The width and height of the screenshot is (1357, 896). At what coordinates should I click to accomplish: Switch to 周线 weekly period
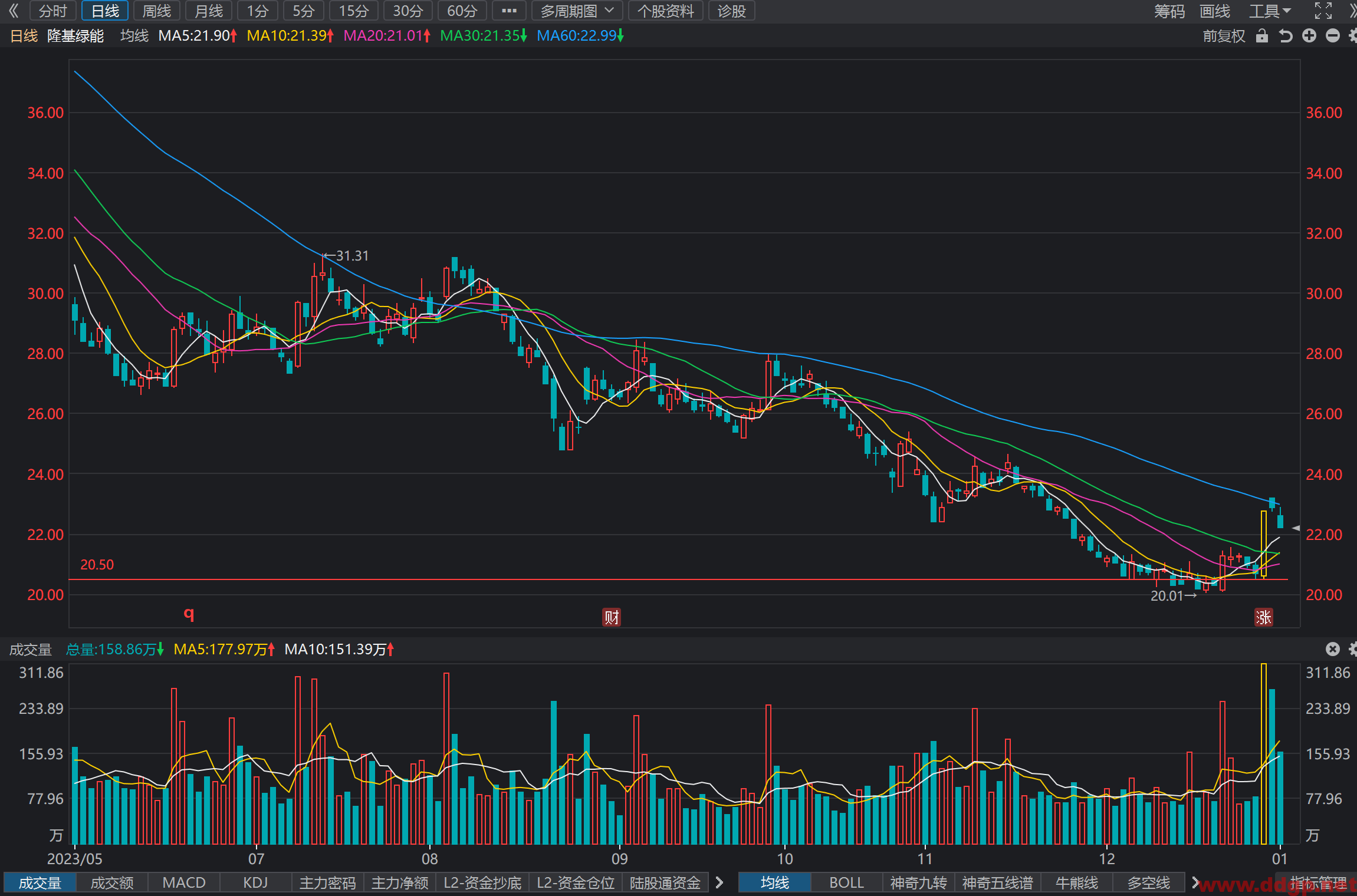[x=157, y=11]
